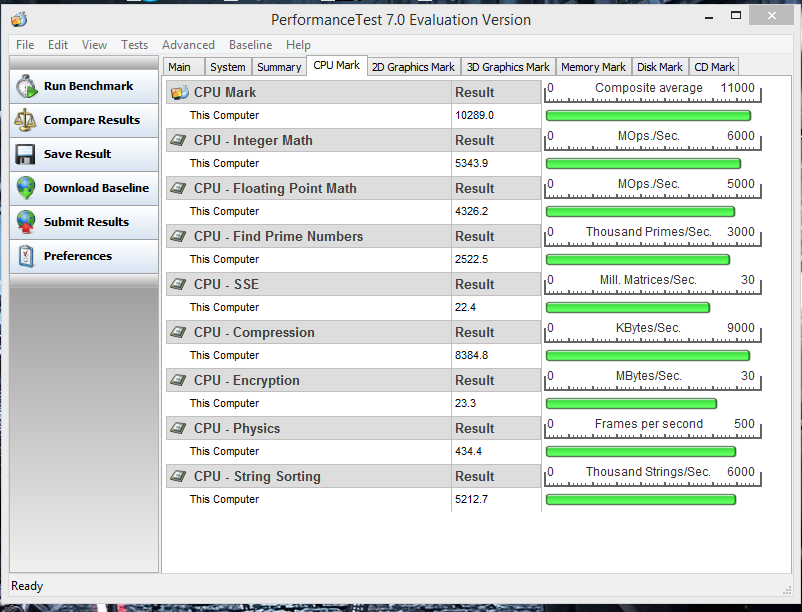The width and height of the screenshot is (802, 612).
Task: Click the chip icon next to CPU - Physics
Action: click(x=178, y=428)
